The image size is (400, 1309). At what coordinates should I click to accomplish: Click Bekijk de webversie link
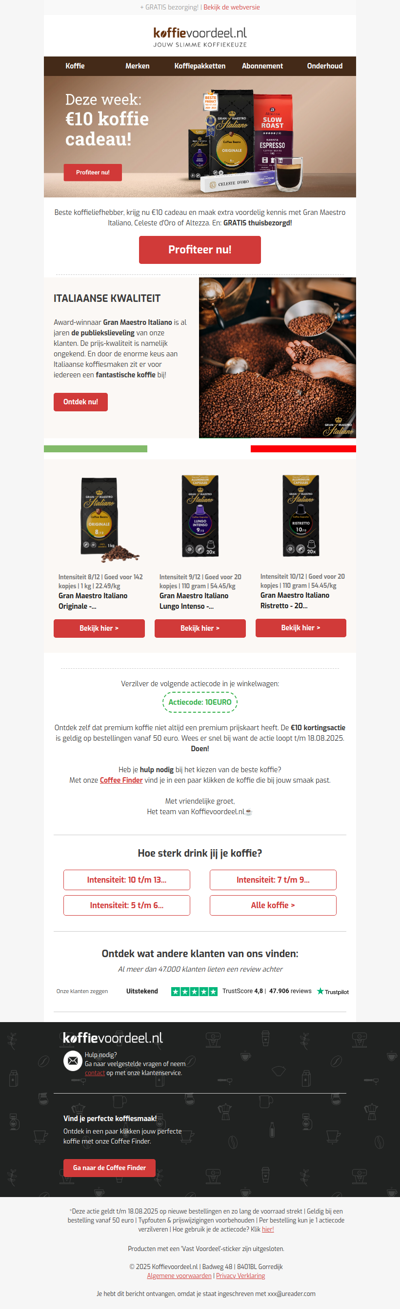tap(232, 6)
